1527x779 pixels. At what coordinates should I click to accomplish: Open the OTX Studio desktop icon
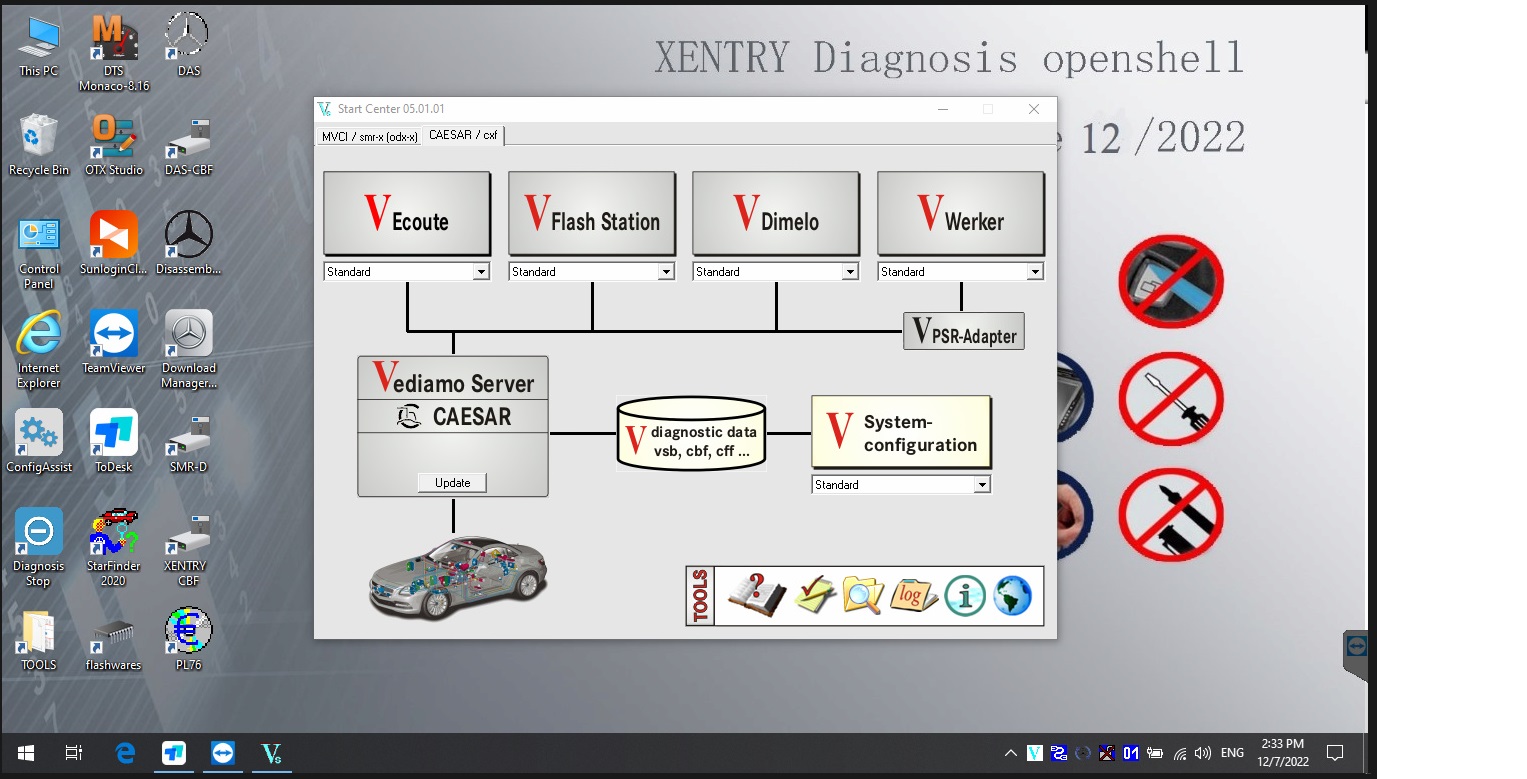114,144
